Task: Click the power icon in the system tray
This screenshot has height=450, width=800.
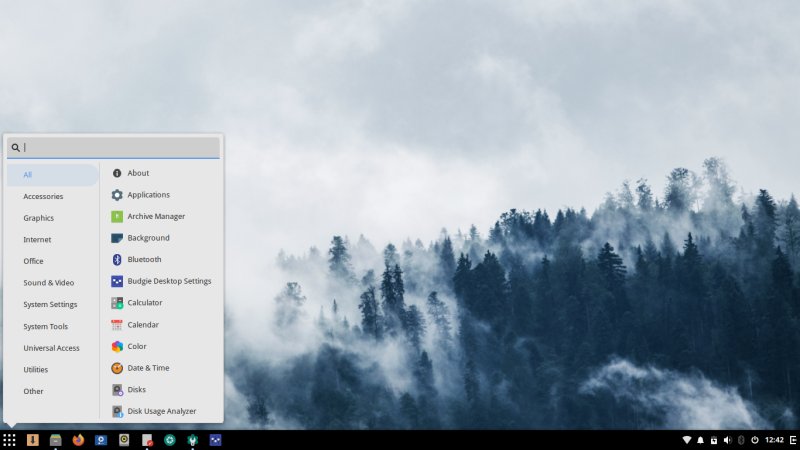Action: click(754, 440)
